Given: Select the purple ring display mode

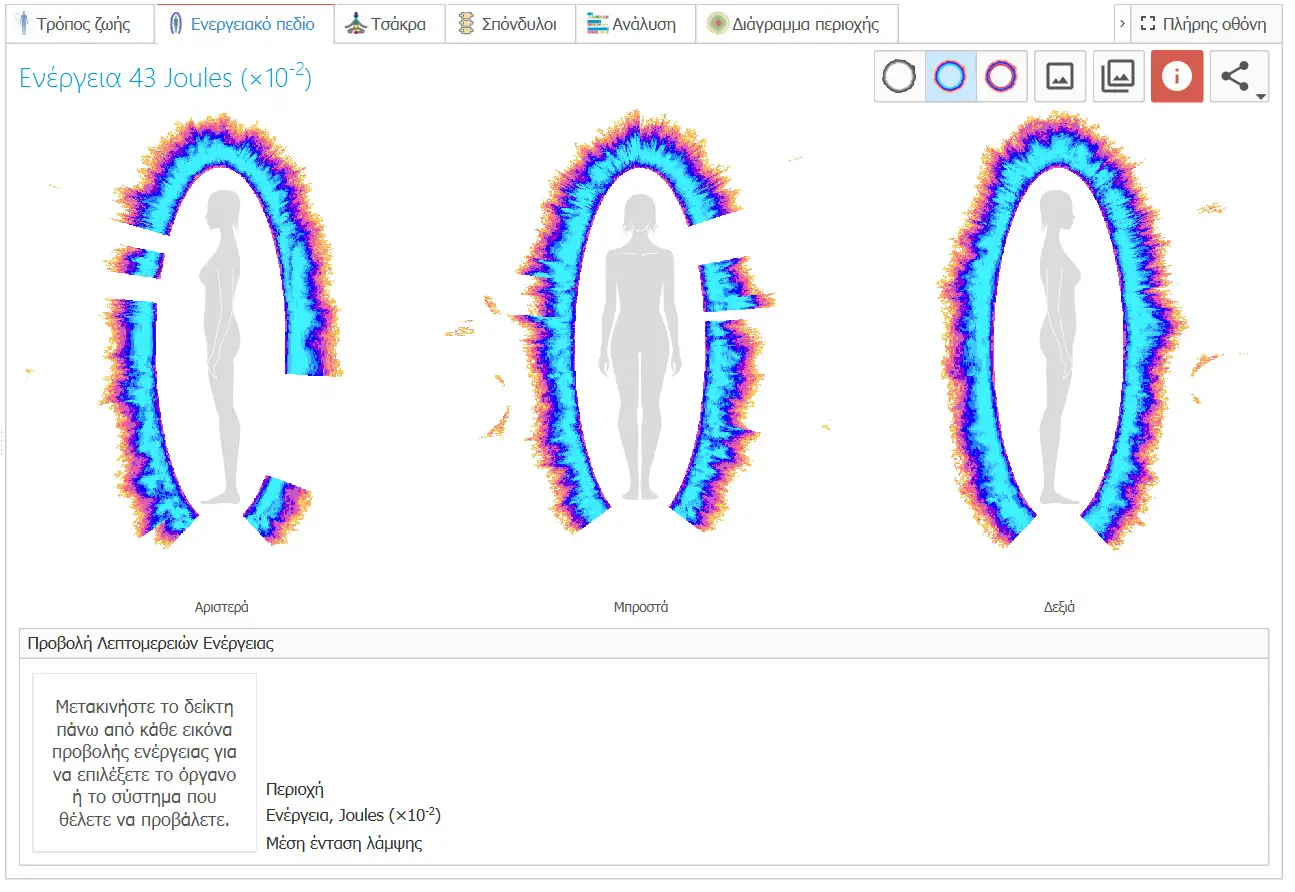Looking at the screenshot, I should click(x=1001, y=77).
